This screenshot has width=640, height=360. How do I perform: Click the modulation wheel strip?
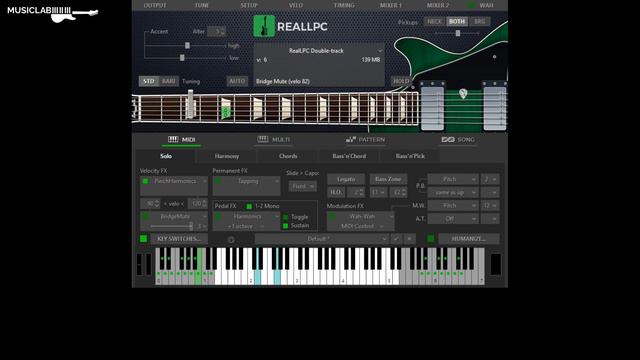149,264
